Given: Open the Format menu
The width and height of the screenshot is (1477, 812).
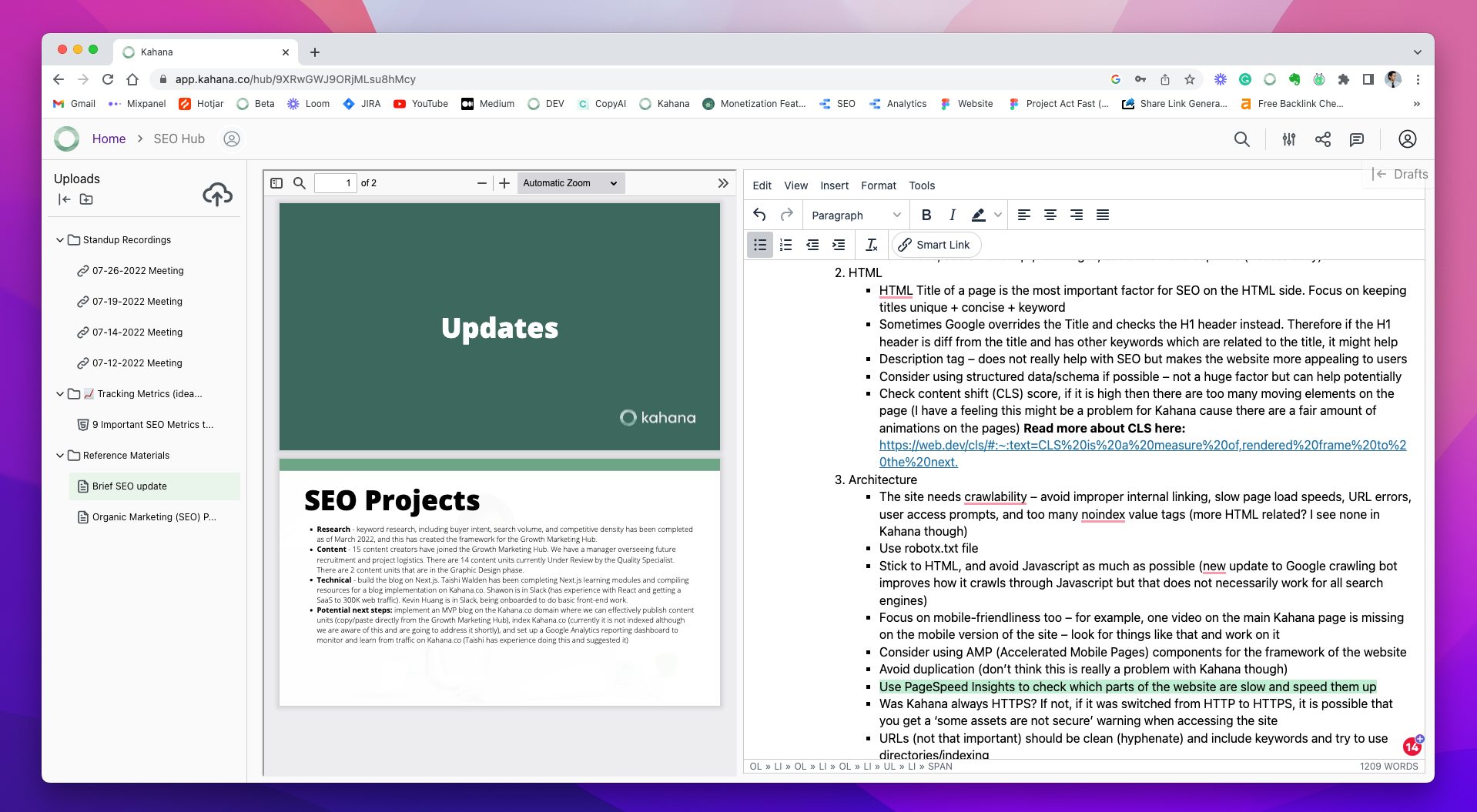Looking at the screenshot, I should [x=878, y=185].
